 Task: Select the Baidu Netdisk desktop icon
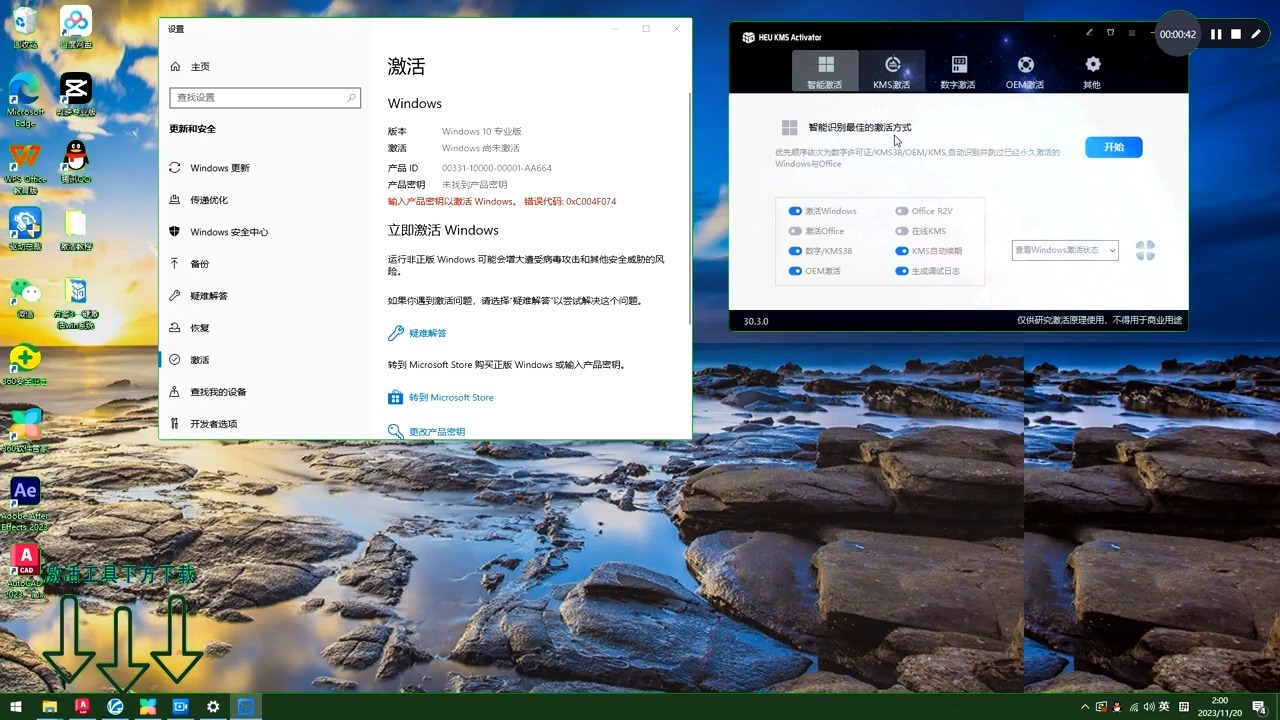76,28
